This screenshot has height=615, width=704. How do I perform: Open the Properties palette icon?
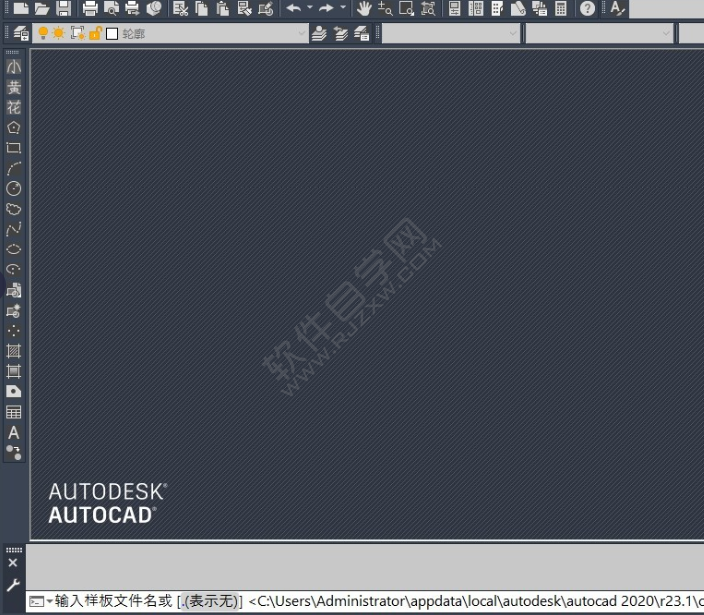click(454, 8)
